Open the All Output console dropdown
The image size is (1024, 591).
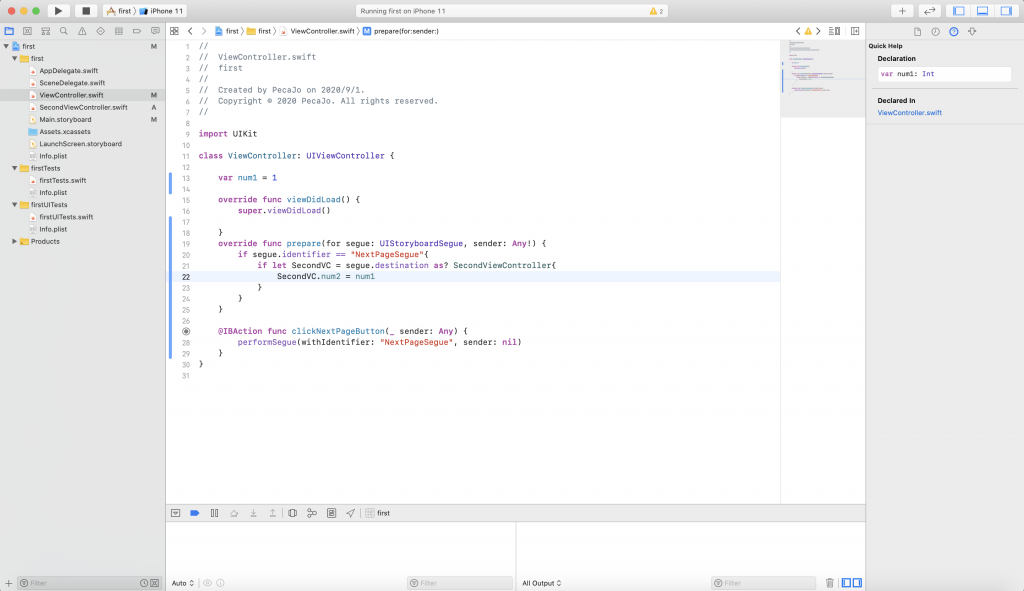tap(541, 583)
